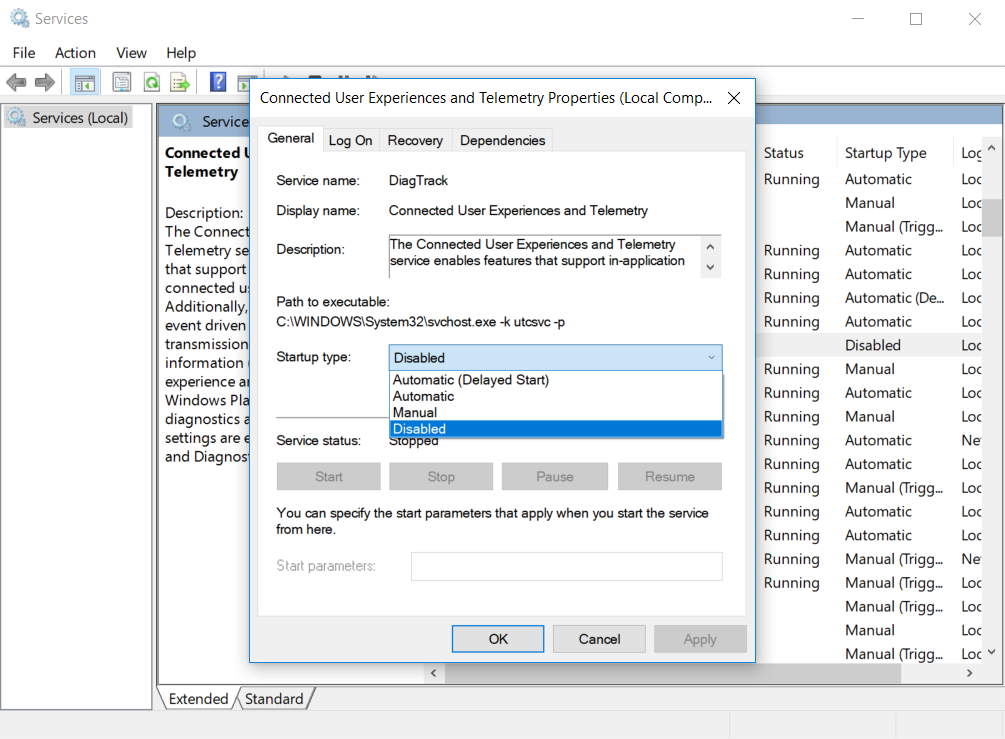Click the Automatic (De... startup type cell
Viewport: 1005px width, 739px height.
[894, 297]
